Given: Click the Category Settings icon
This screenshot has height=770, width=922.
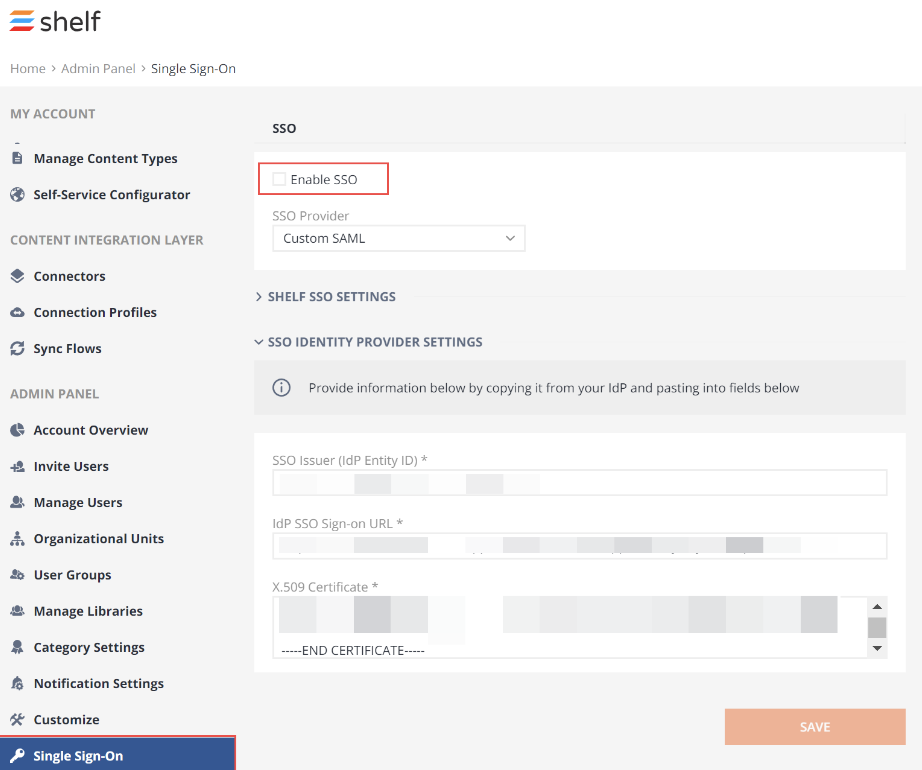Looking at the screenshot, I should point(18,647).
